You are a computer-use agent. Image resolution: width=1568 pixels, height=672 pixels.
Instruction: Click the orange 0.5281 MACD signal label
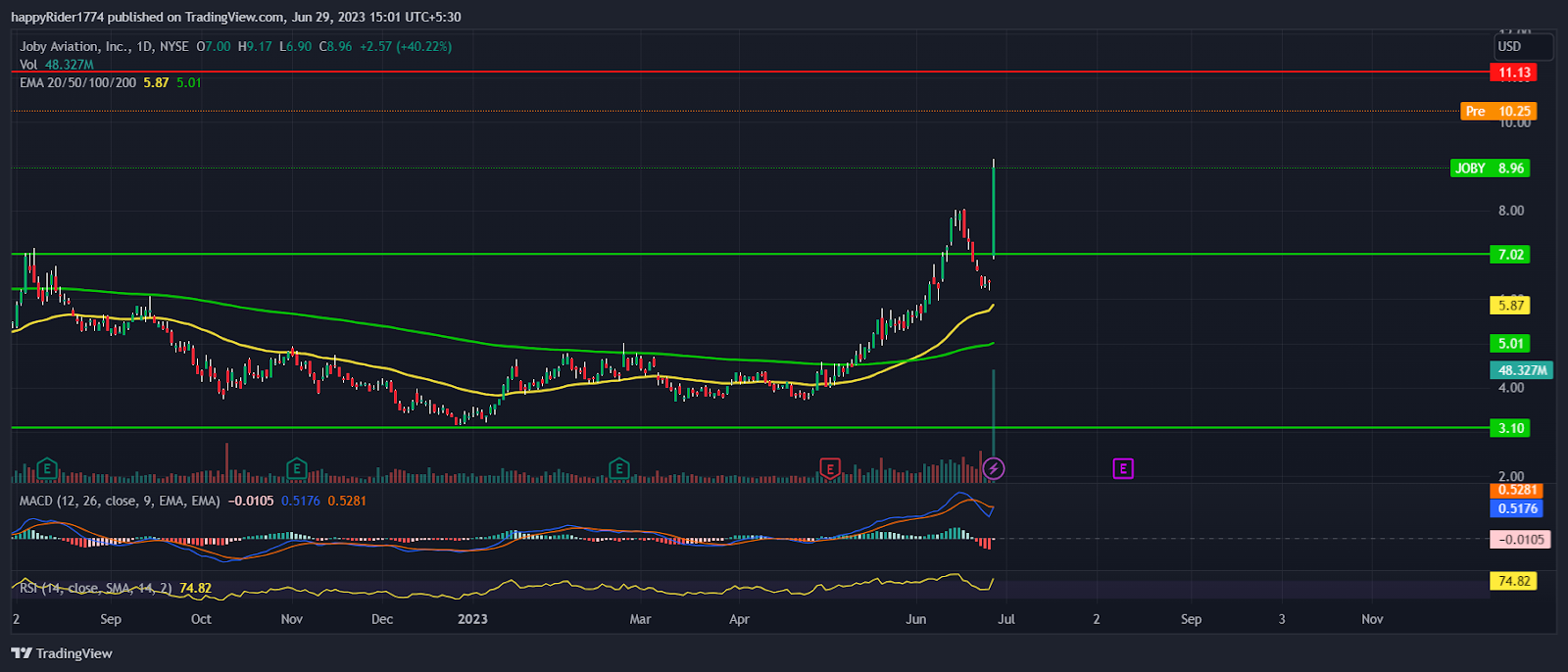pyautogui.click(x=1518, y=490)
